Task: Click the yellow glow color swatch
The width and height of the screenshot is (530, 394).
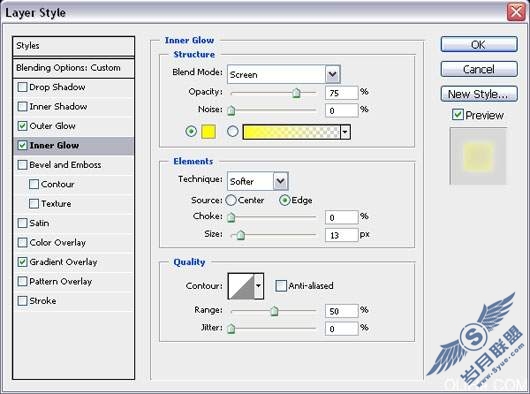Action: coord(208,131)
